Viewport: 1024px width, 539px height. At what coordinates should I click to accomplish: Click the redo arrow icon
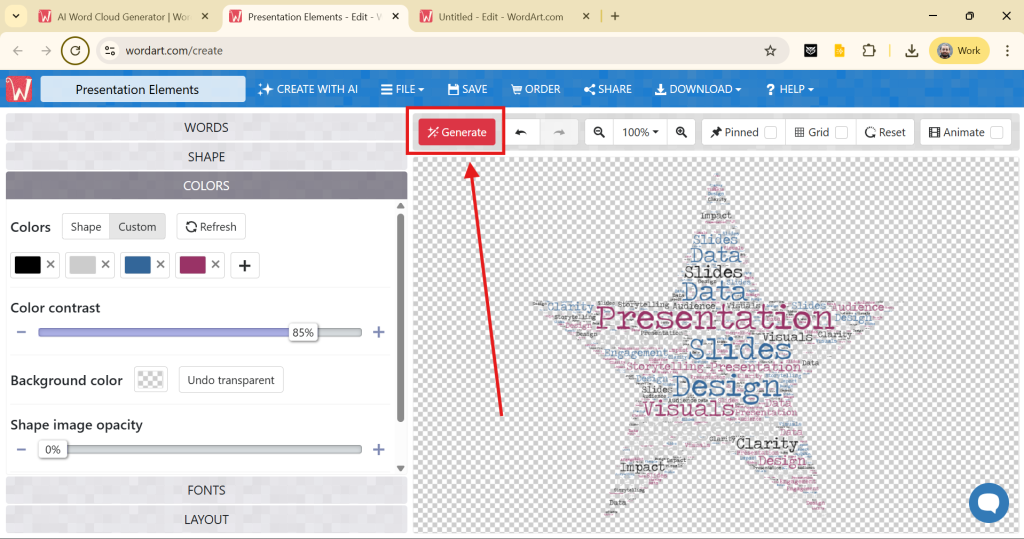[x=559, y=132]
